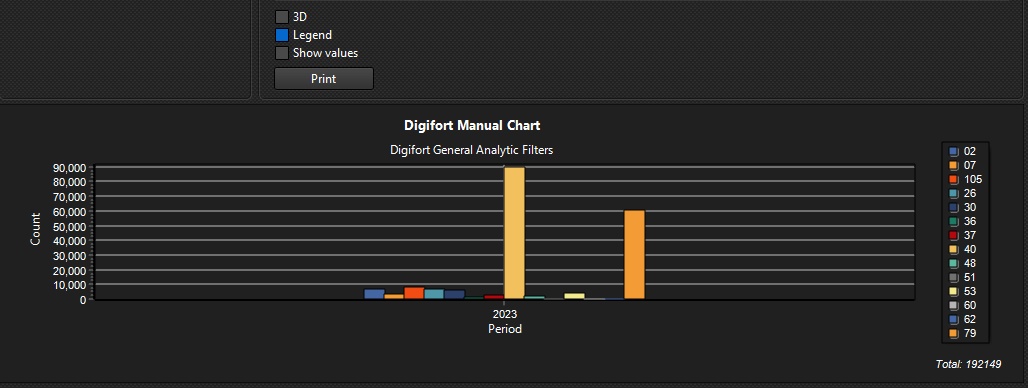
Task: Click legend color swatch for series 51
Action: click(954, 278)
